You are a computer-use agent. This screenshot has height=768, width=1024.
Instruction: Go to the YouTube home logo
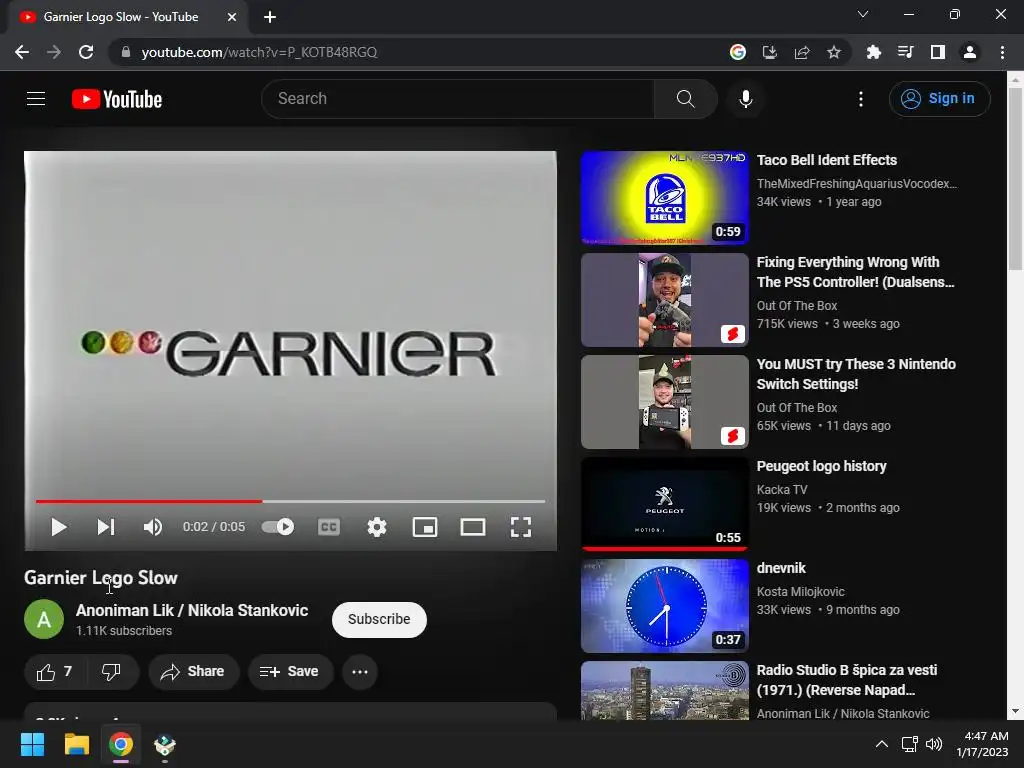point(117,99)
